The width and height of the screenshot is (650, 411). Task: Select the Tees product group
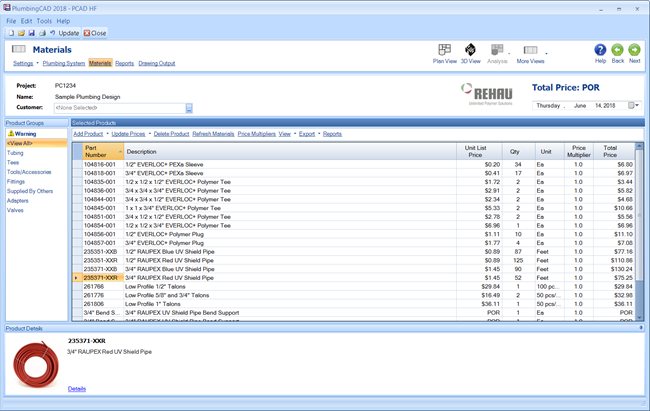pos(13,163)
